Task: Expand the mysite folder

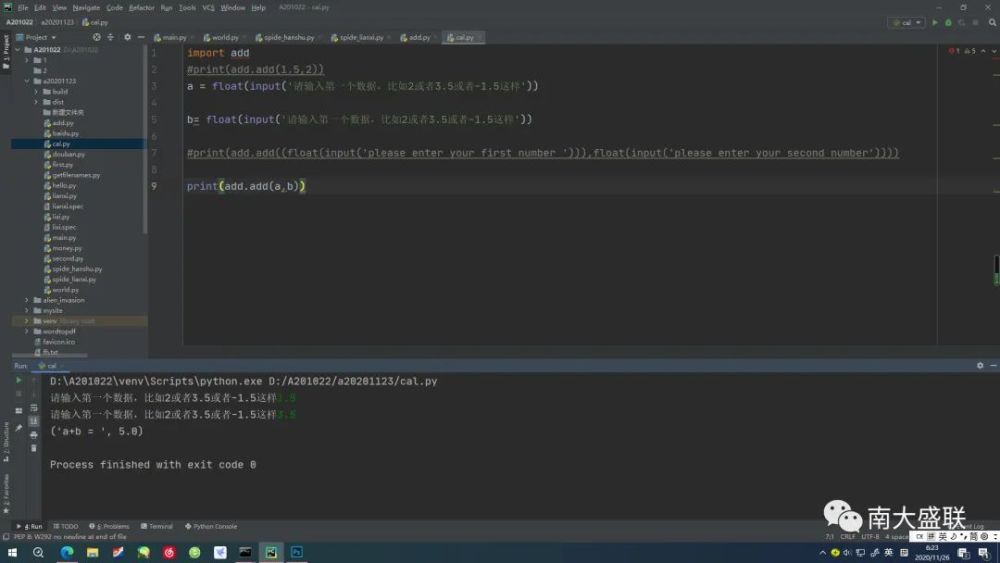Action: point(27,311)
